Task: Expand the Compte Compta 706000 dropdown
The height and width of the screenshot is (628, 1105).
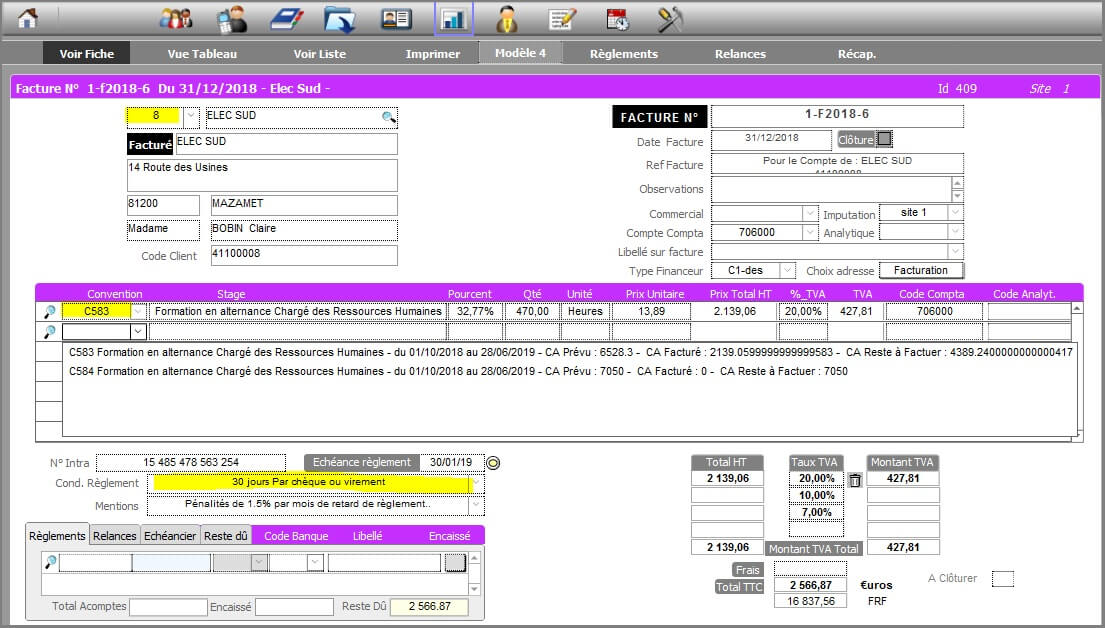Action: [x=810, y=233]
